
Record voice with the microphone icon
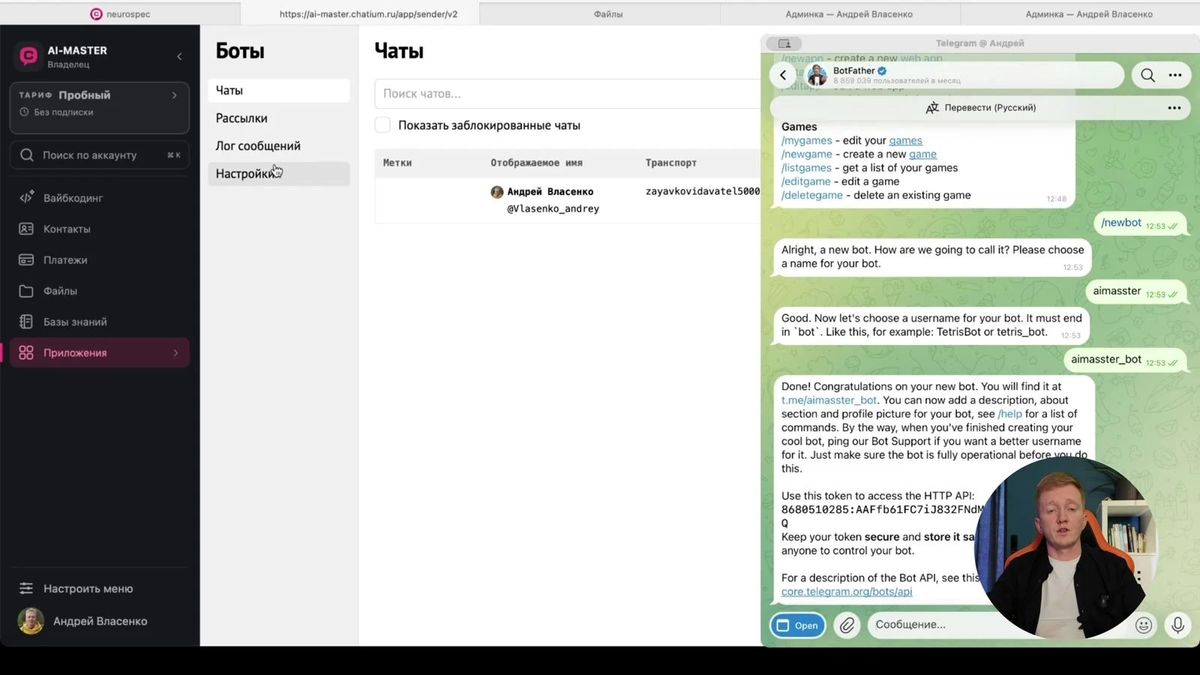pos(1178,625)
